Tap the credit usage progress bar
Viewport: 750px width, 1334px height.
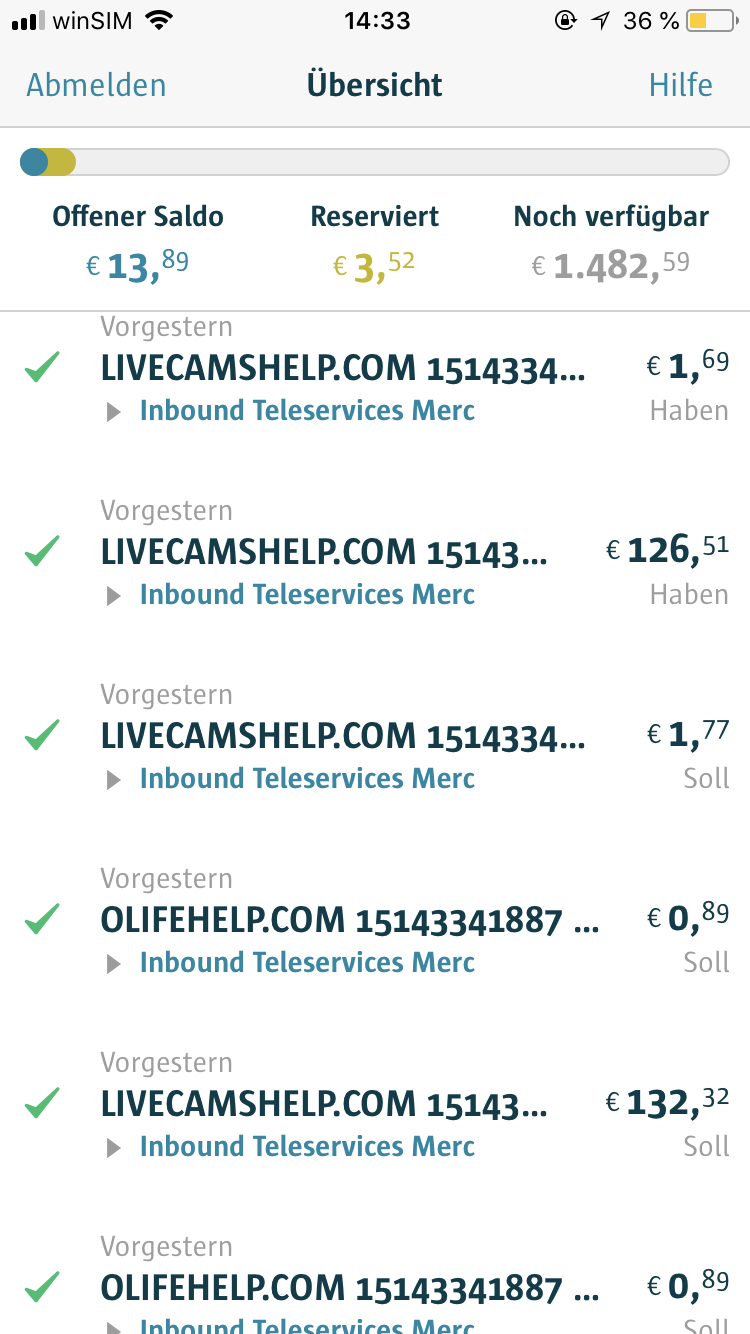click(x=375, y=162)
